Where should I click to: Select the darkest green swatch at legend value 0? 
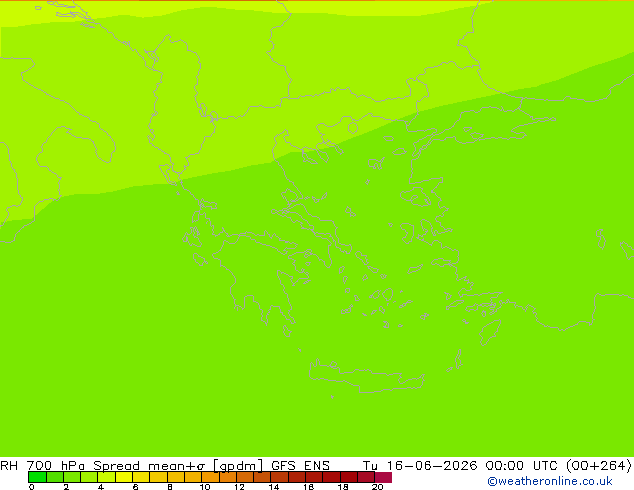(37, 477)
